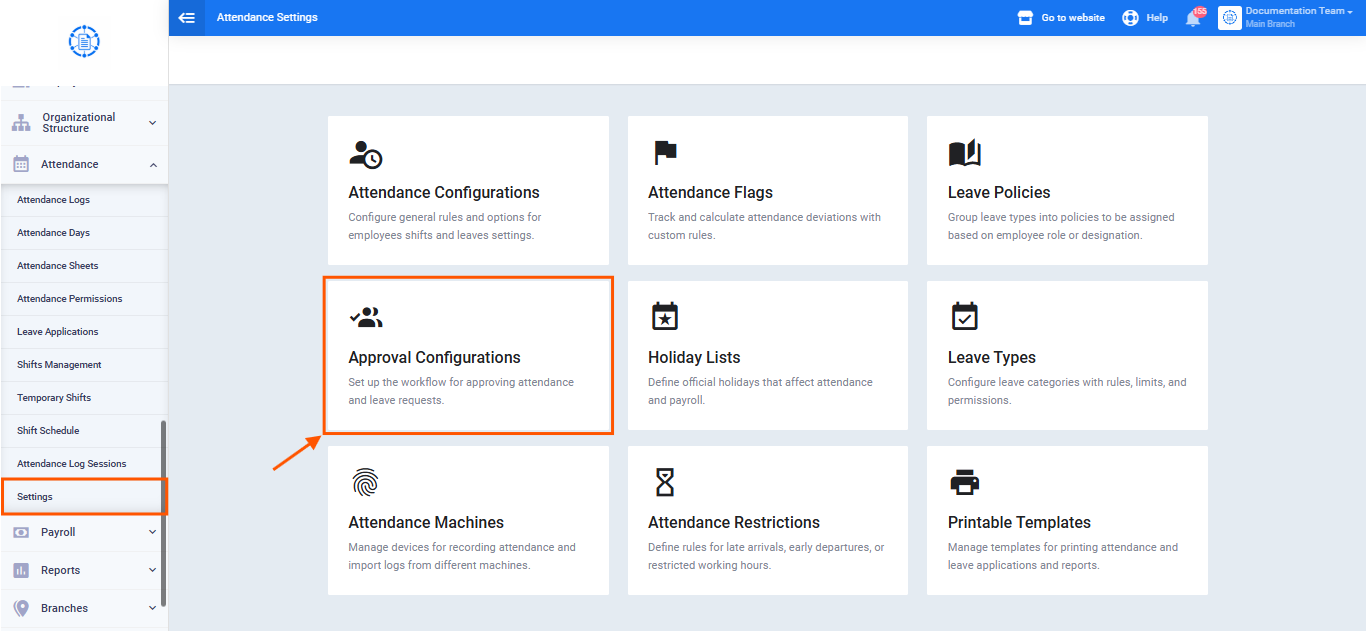Click the Leave Policies open book icon
1366x631 pixels.
[965, 153]
